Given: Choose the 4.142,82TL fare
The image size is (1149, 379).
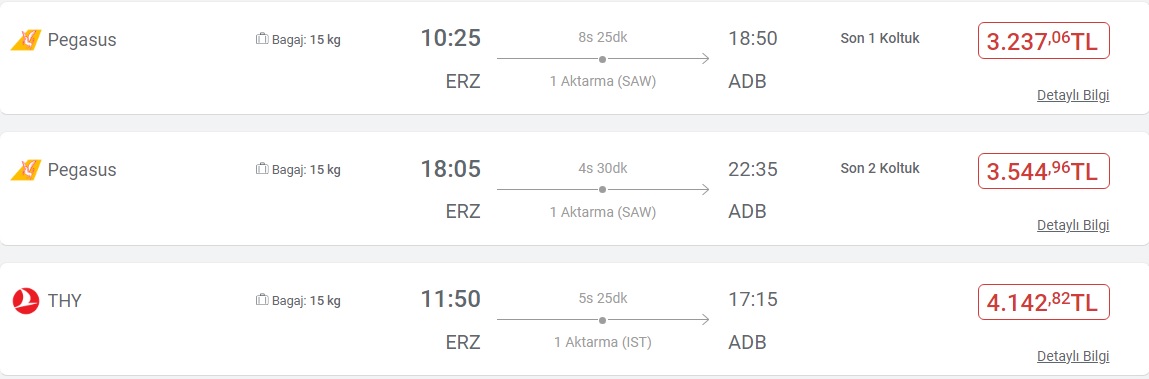Looking at the screenshot, I should (x=1043, y=301).
